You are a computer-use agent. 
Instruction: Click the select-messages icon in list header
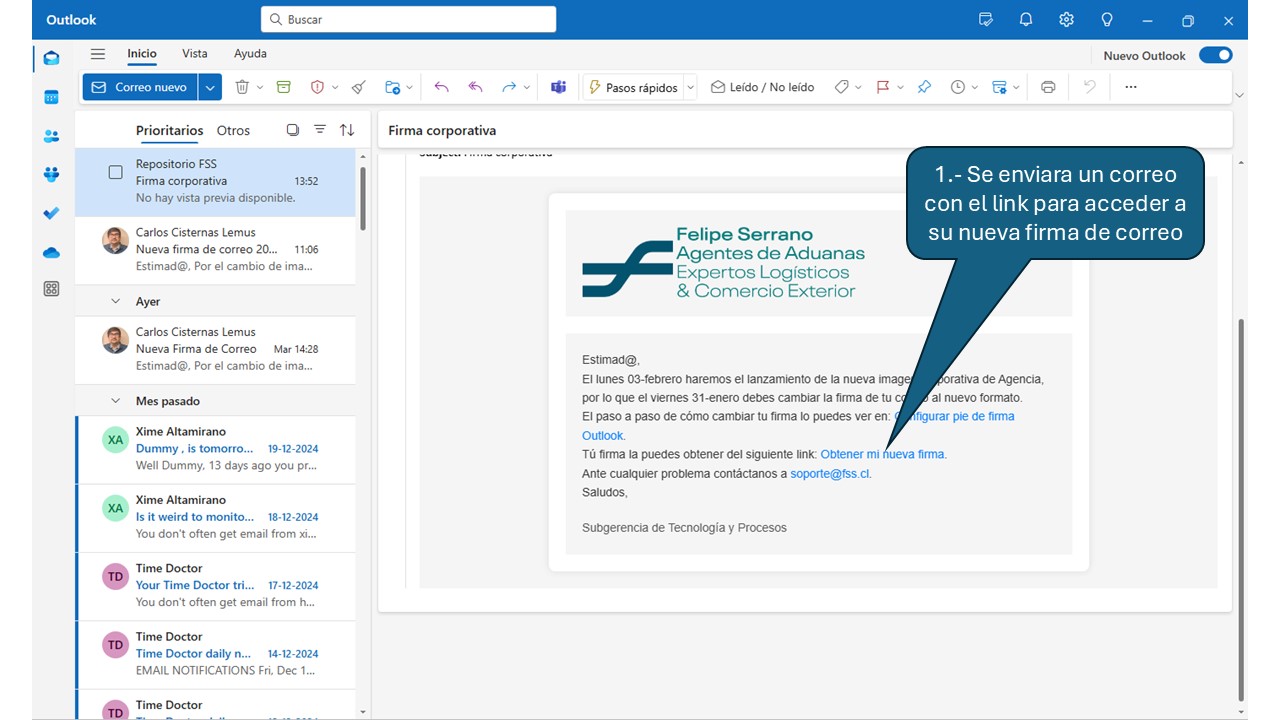292,130
